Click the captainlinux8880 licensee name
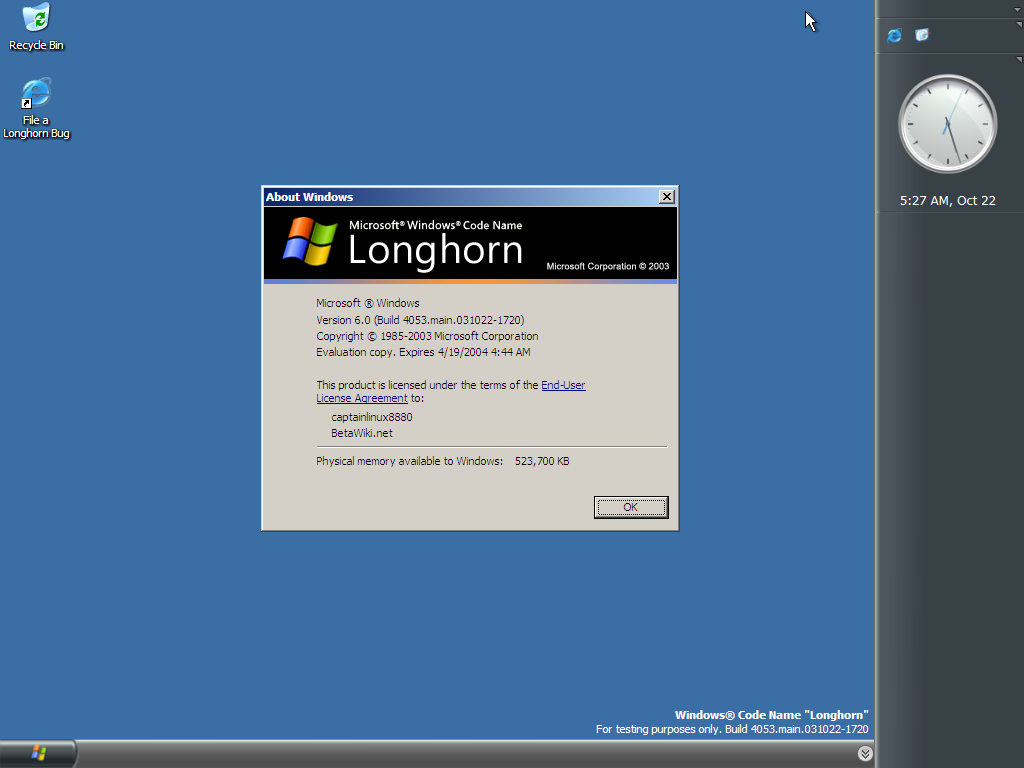The width and height of the screenshot is (1024, 768). point(372,417)
